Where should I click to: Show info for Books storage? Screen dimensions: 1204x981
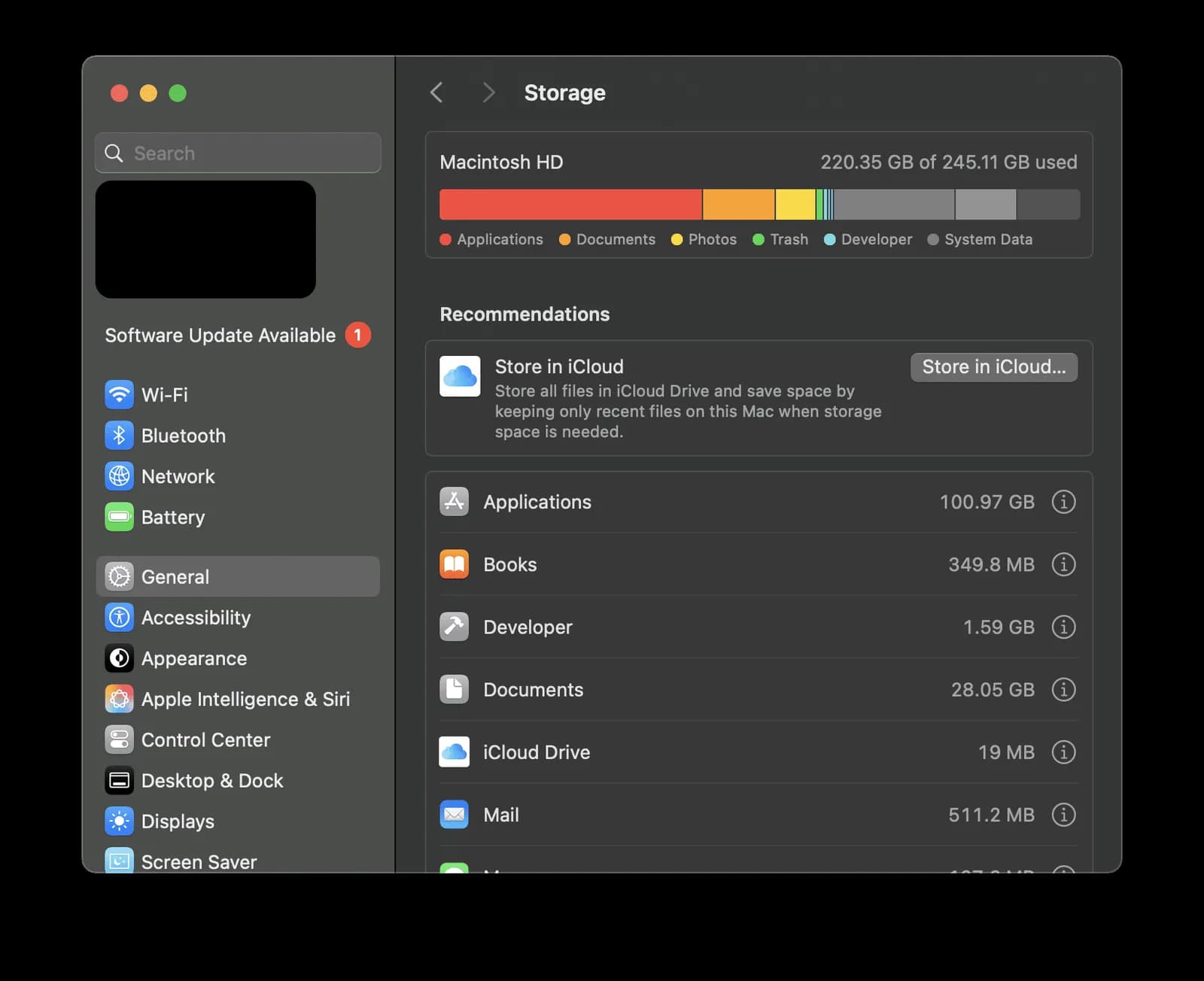pyautogui.click(x=1063, y=564)
